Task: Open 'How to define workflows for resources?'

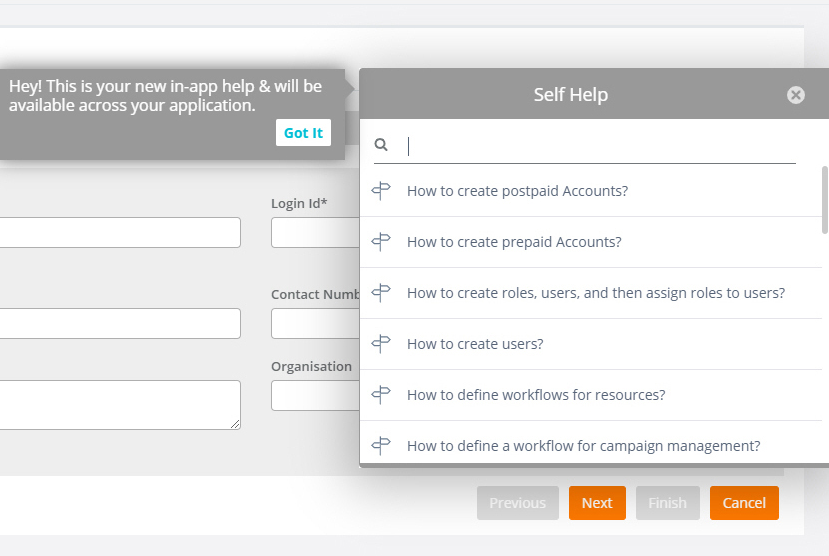Action: [536, 395]
